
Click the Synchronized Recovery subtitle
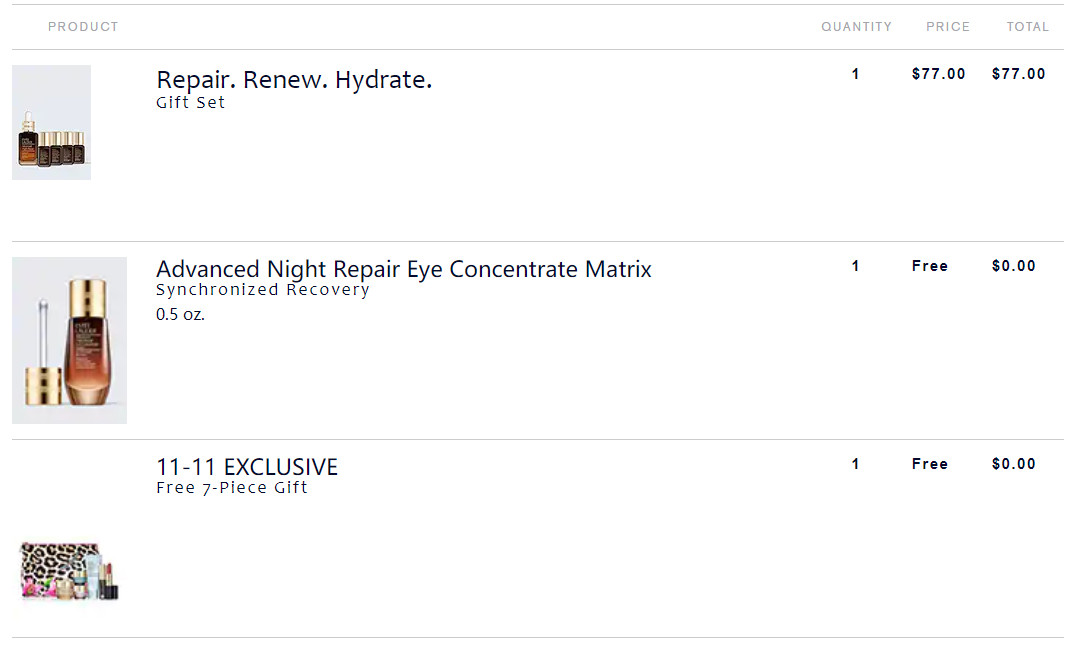click(262, 290)
